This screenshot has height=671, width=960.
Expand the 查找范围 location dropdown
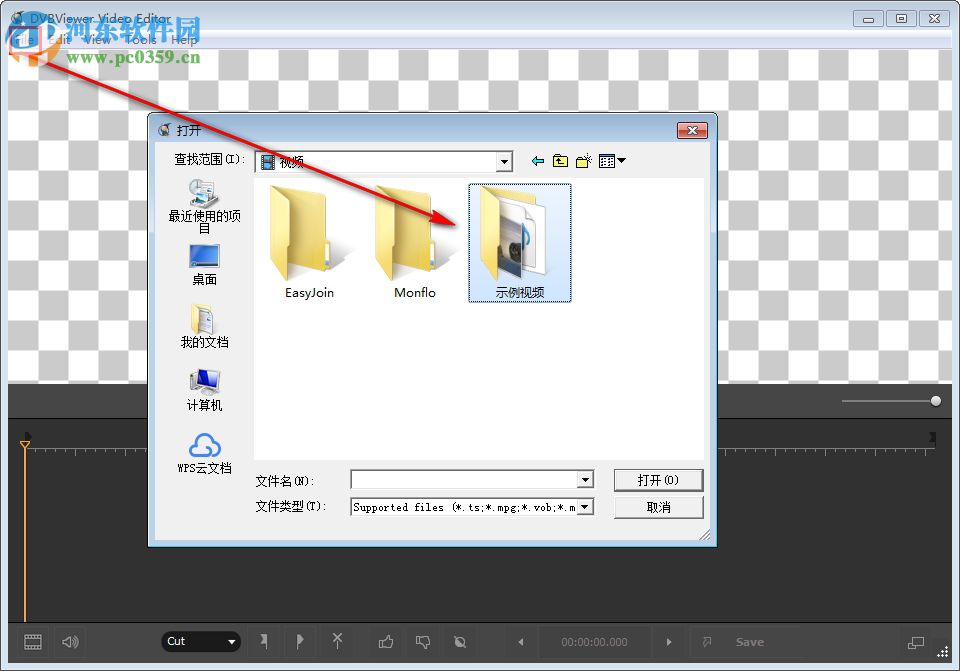click(x=504, y=161)
